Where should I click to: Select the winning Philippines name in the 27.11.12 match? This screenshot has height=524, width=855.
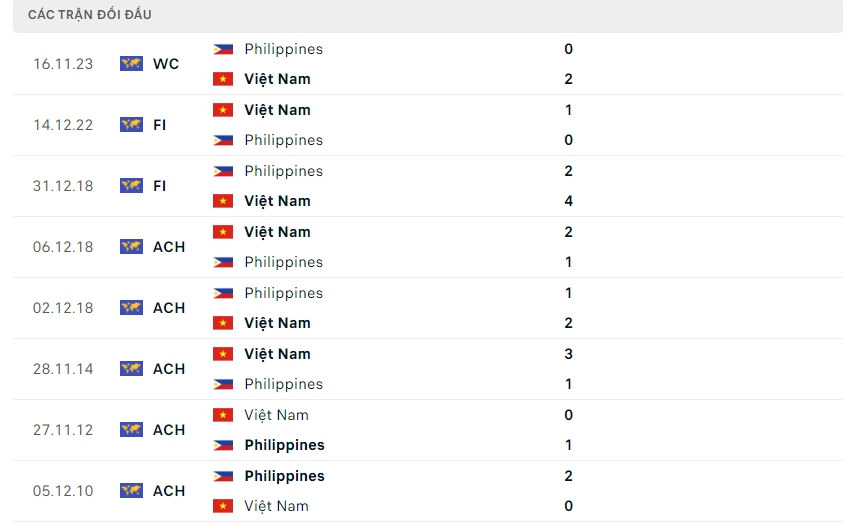tap(284, 445)
